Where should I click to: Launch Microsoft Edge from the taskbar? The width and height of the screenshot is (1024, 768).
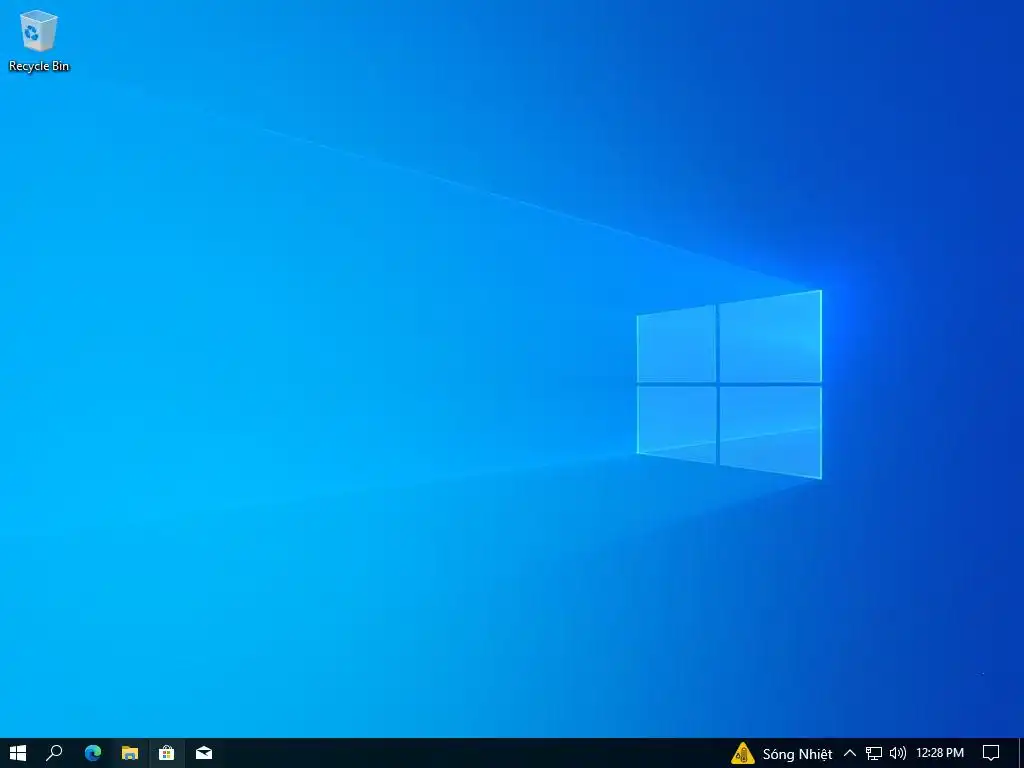click(x=93, y=753)
